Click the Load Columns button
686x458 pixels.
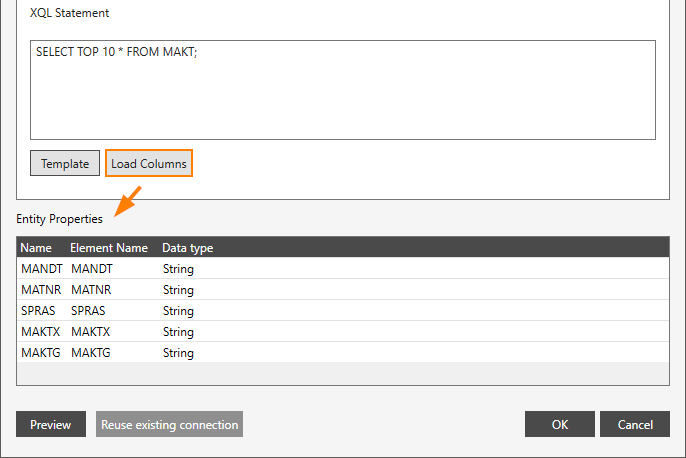(x=149, y=163)
